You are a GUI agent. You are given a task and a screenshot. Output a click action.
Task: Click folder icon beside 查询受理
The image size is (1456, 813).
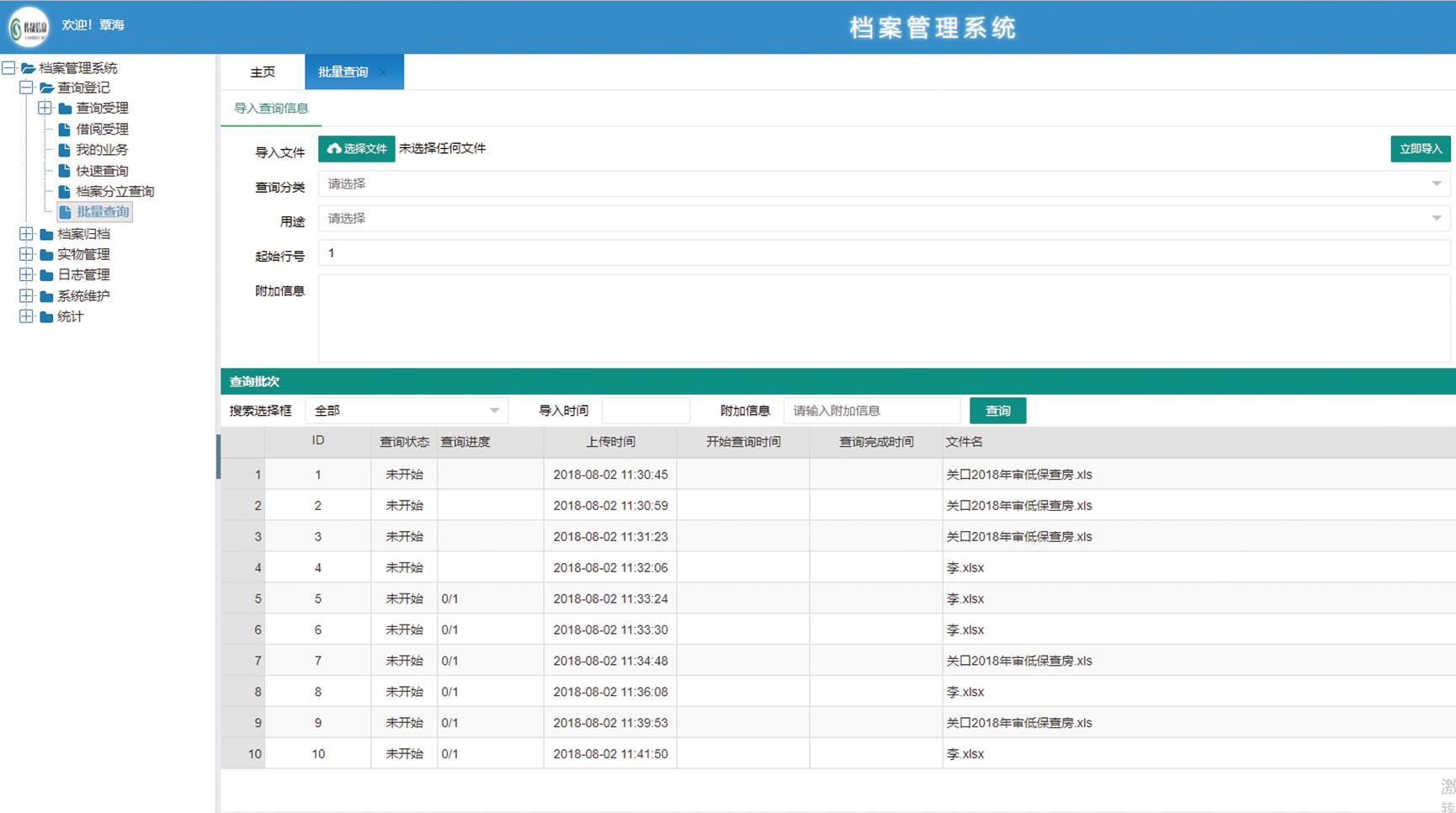tap(65, 109)
